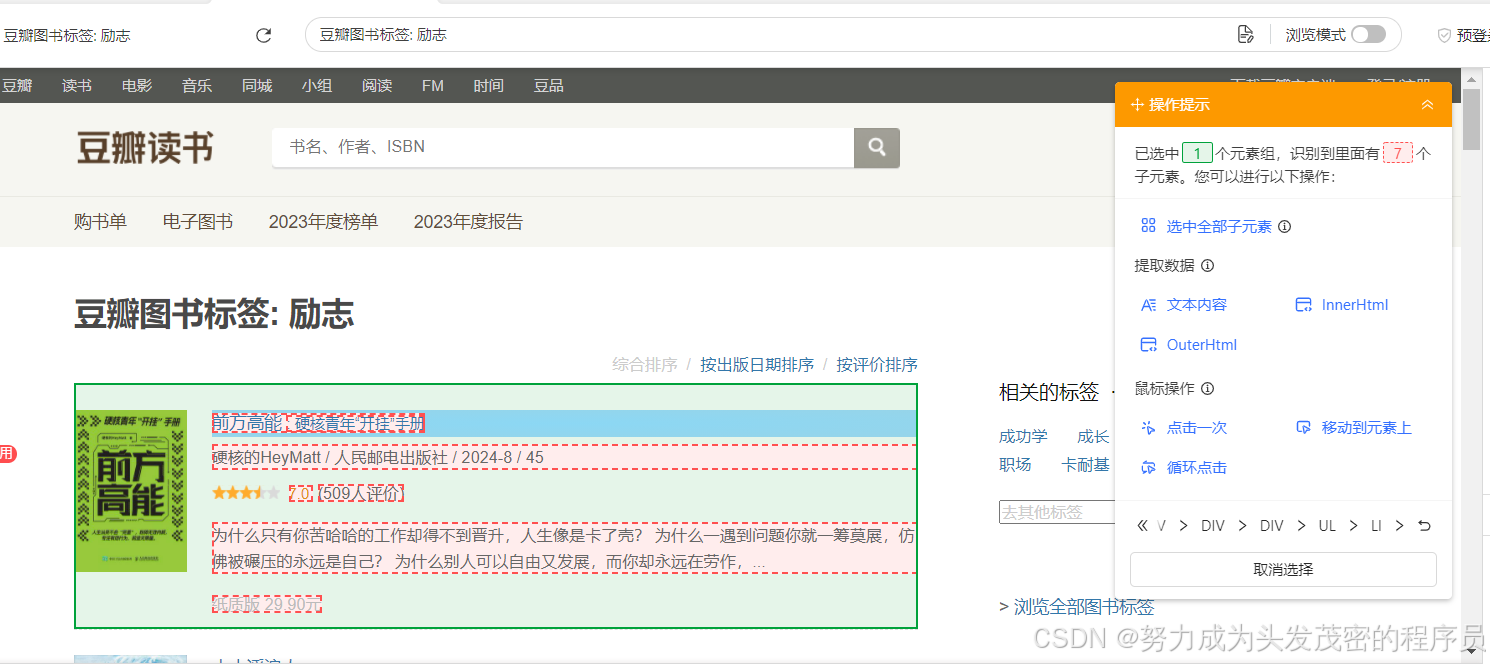Click the 取消选择 button
1490x664 pixels.
[x=1283, y=569]
